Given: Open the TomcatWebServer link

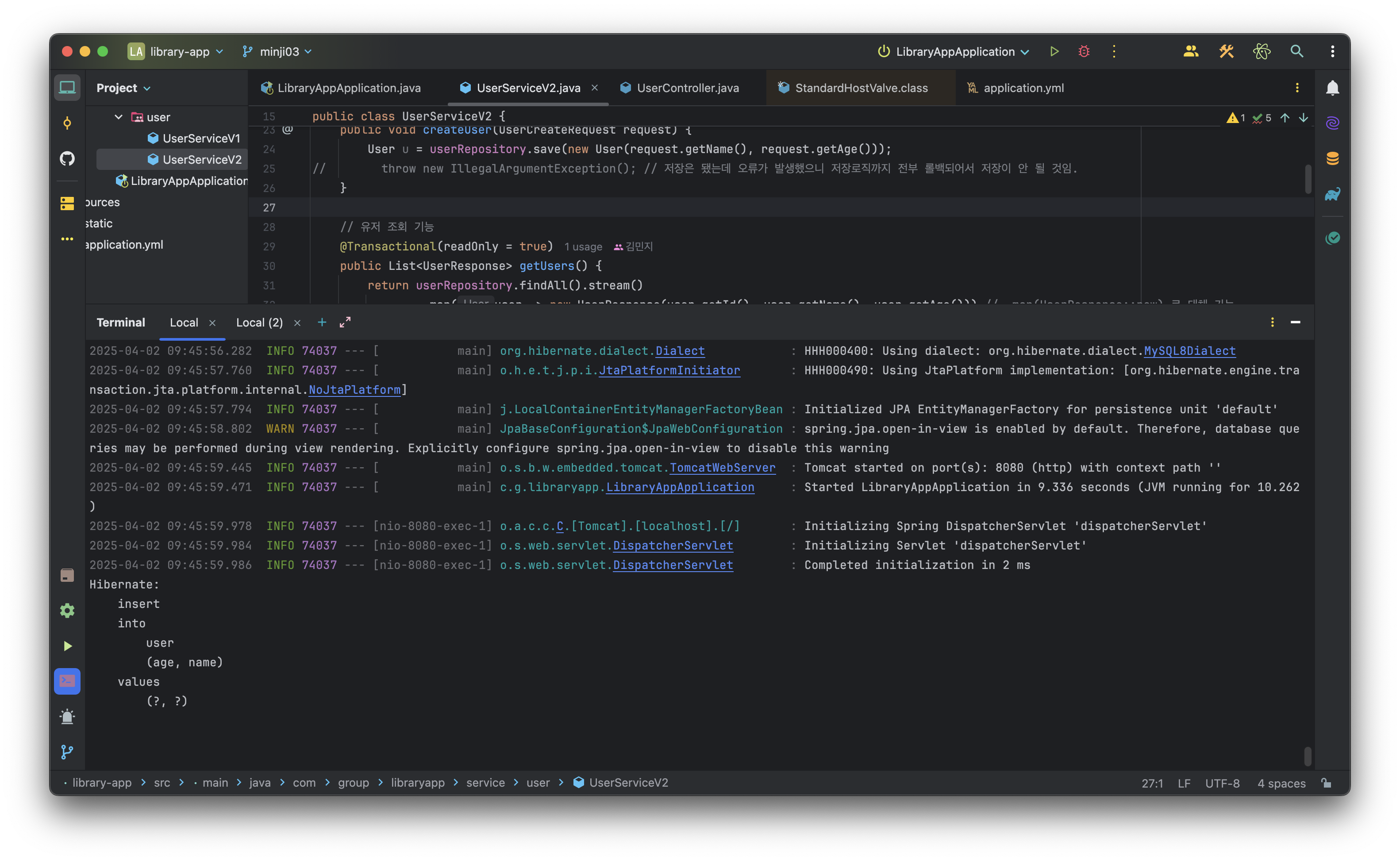Looking at the screenshot, I should [x=723, y=468].
